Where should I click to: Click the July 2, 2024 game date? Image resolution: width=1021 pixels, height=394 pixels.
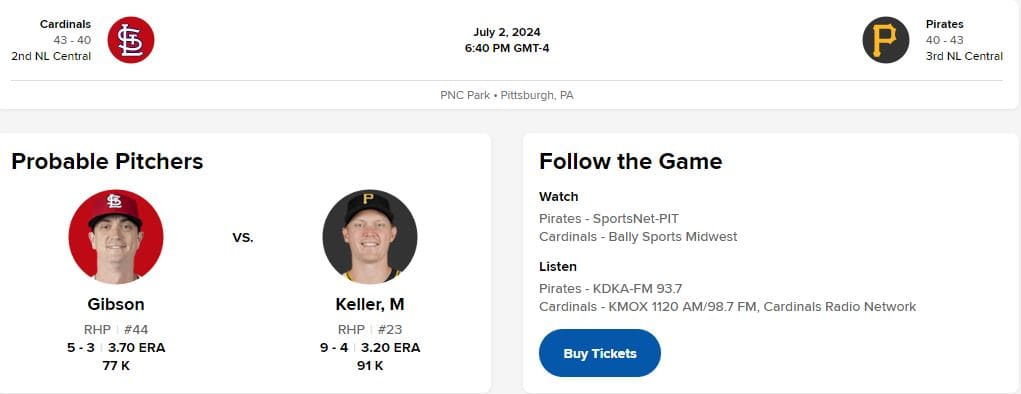click(507, 32)
